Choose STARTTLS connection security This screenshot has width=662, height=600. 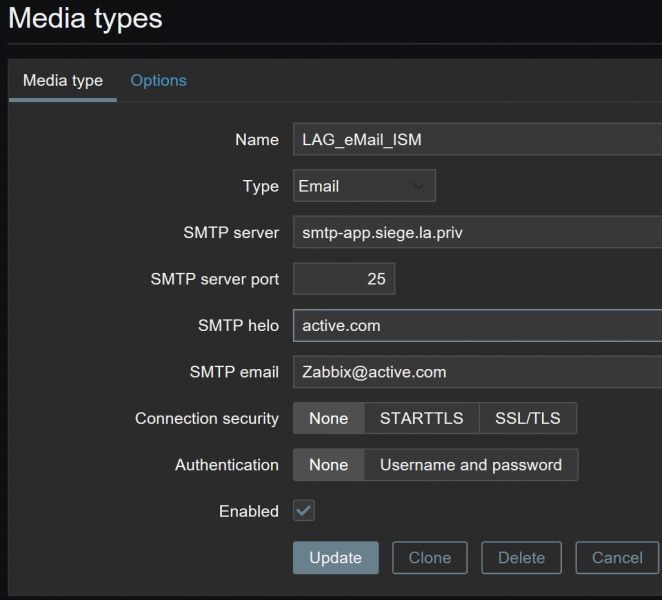point(421,418)
